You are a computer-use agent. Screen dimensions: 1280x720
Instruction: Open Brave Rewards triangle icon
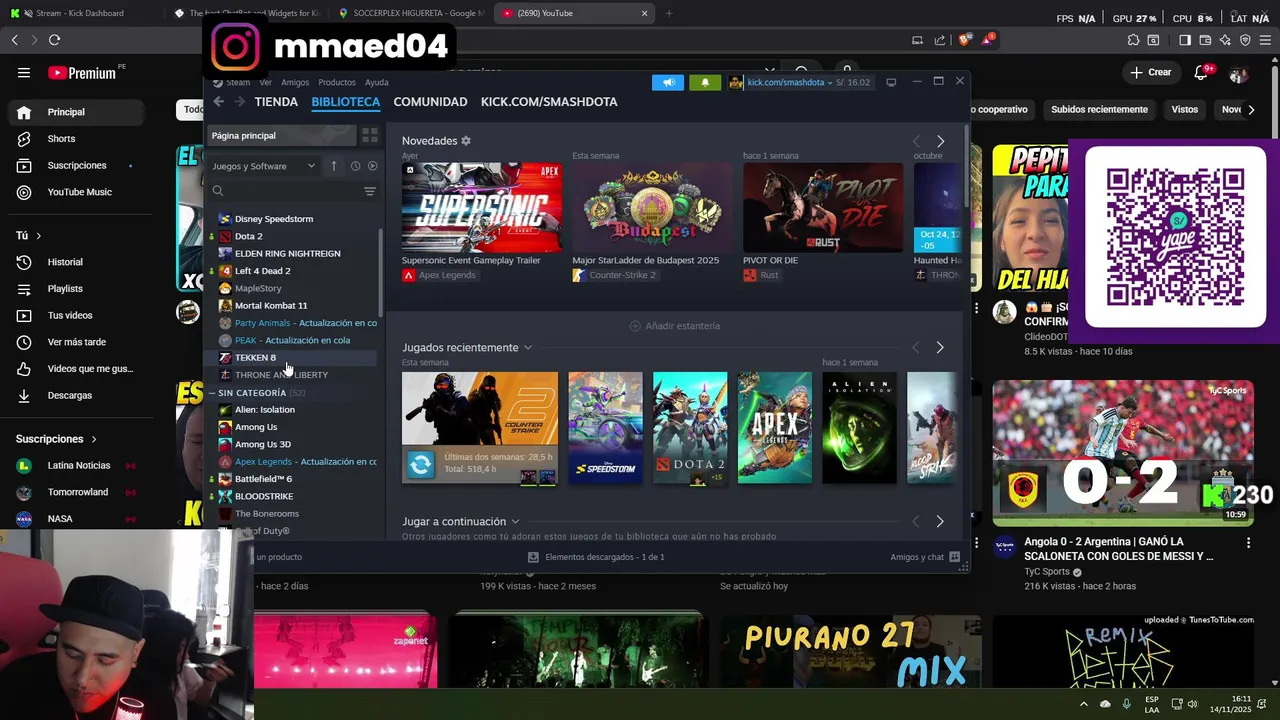[988, 40]
